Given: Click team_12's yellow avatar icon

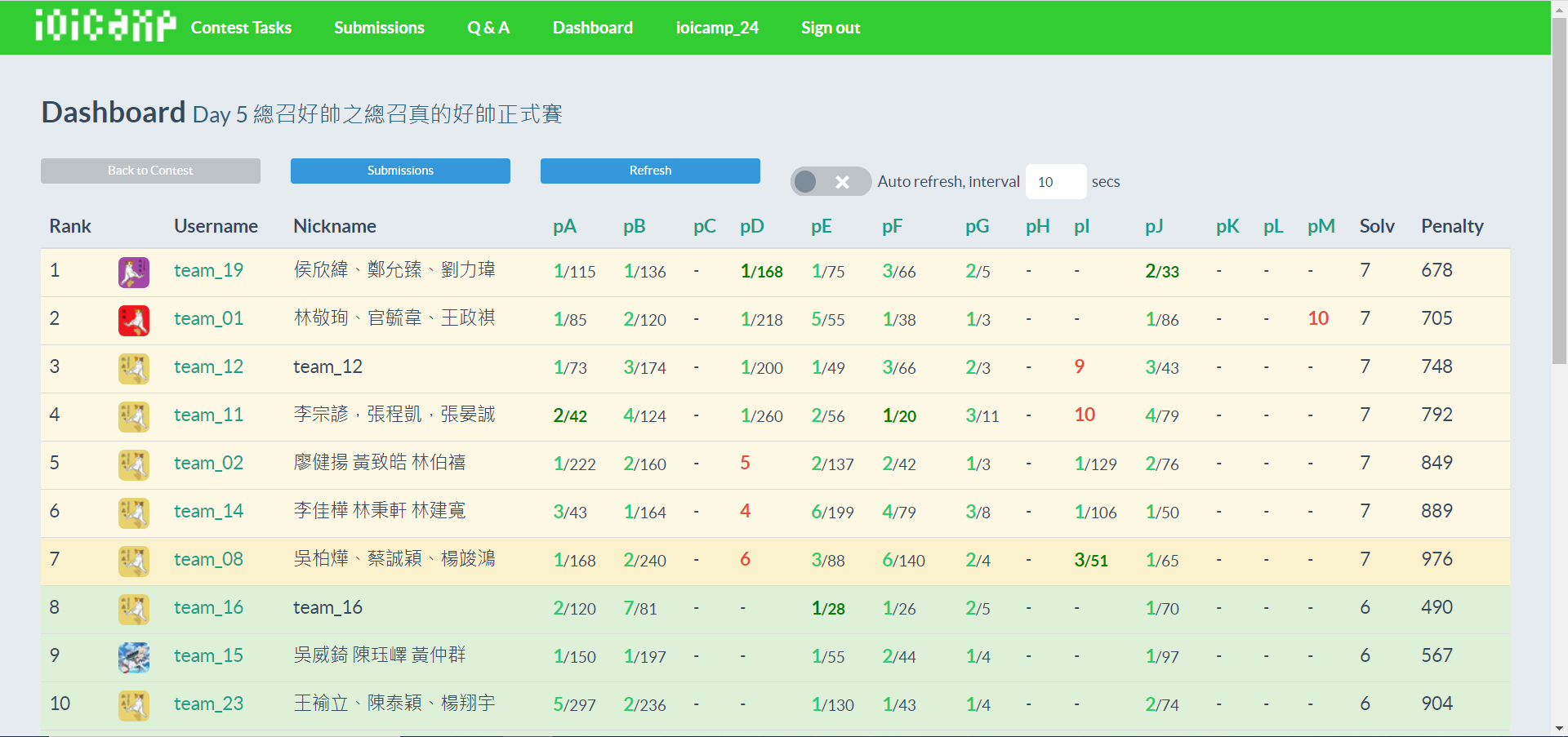Looking at the screenshot, I should tap(134, 369).
